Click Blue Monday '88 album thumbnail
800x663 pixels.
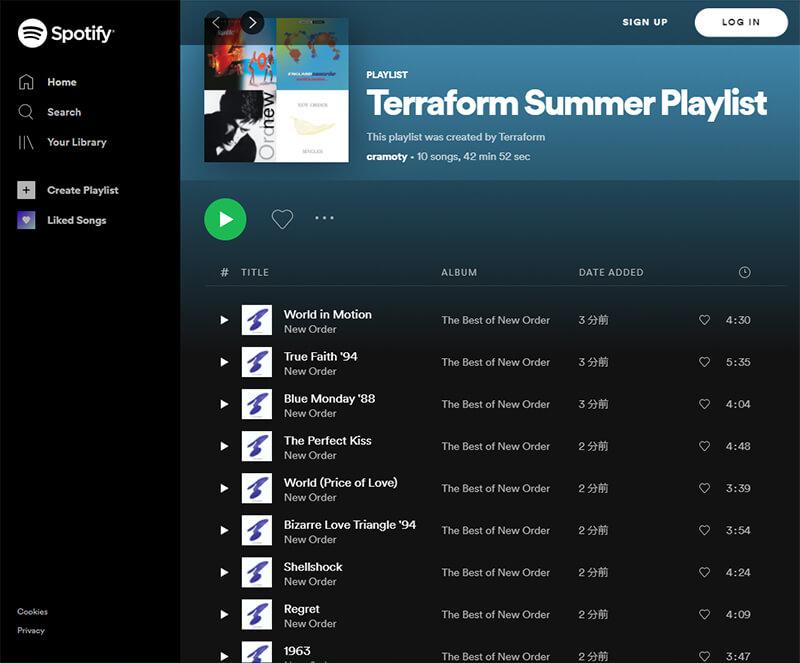point(257,404)
